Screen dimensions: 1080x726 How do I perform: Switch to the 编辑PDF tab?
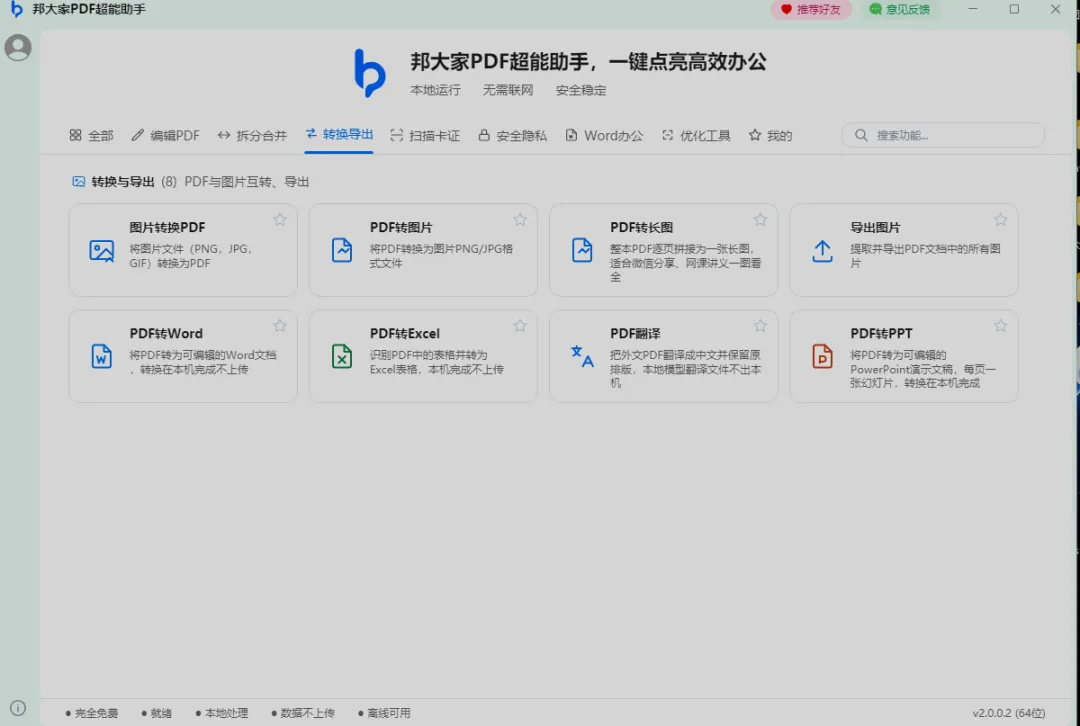(x=165, y=136)
